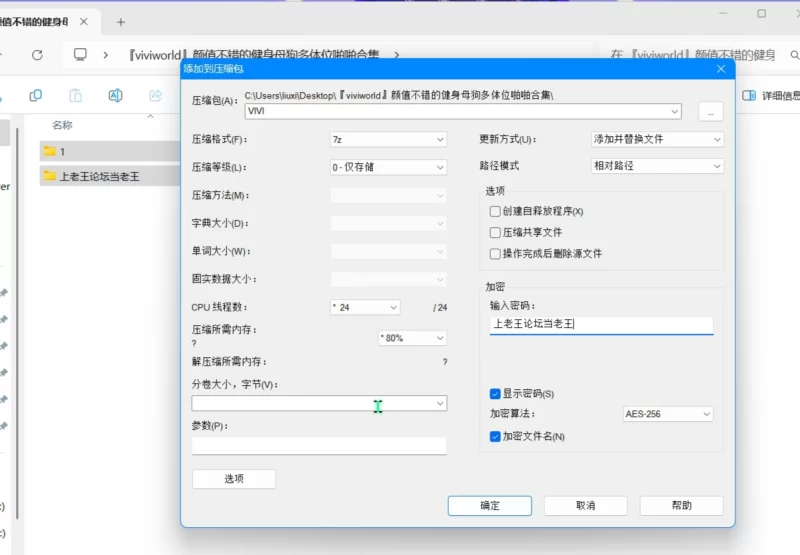This screenshot has width=800, height=555.
Task: Open the 固实数据大小 dropdown
Action: click(x=388, y=280)
